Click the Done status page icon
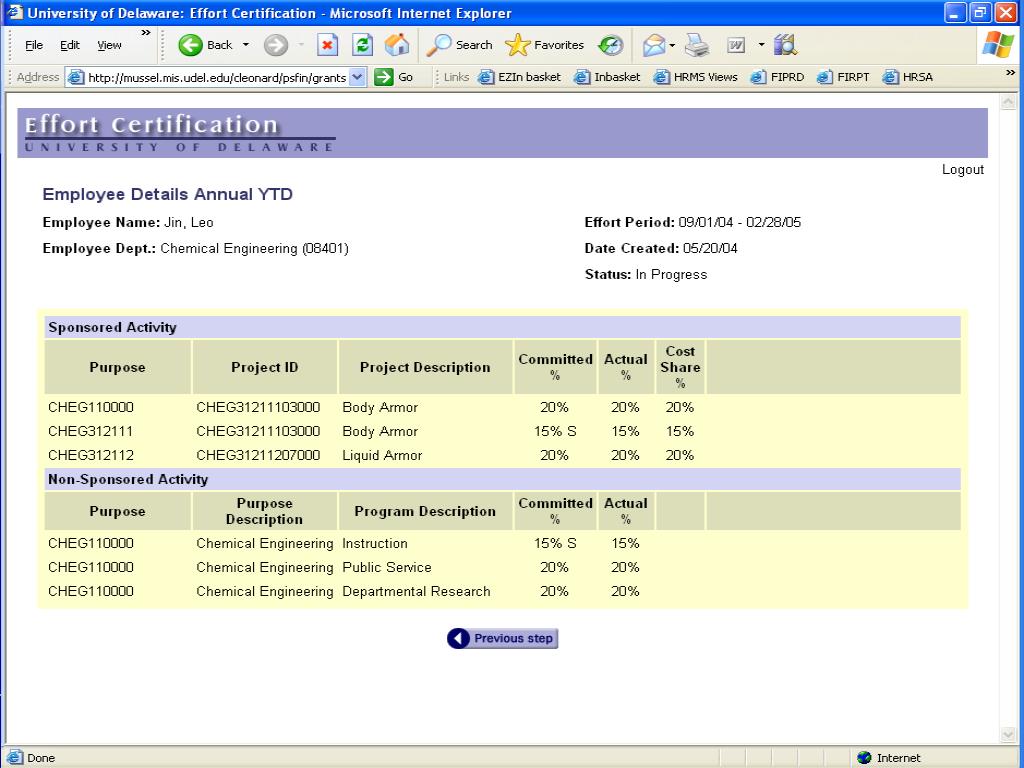The image size is (1024, 768). click(14, 758)
